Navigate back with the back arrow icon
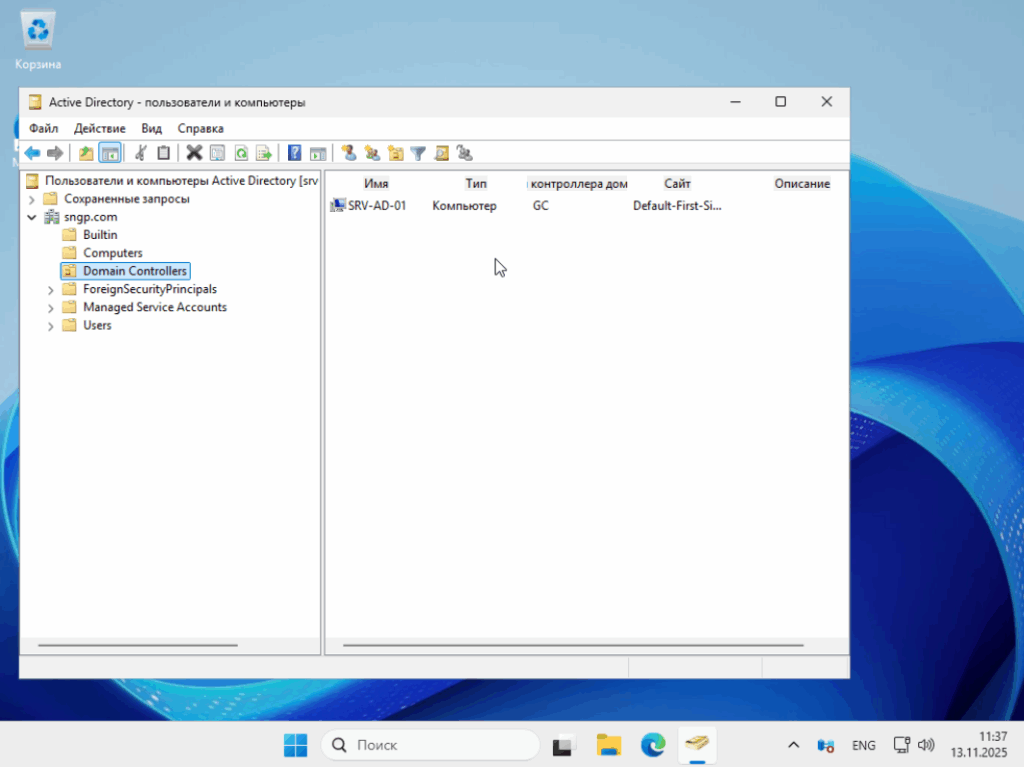This screenshot has width=1024, height=767. click(31, 152)
